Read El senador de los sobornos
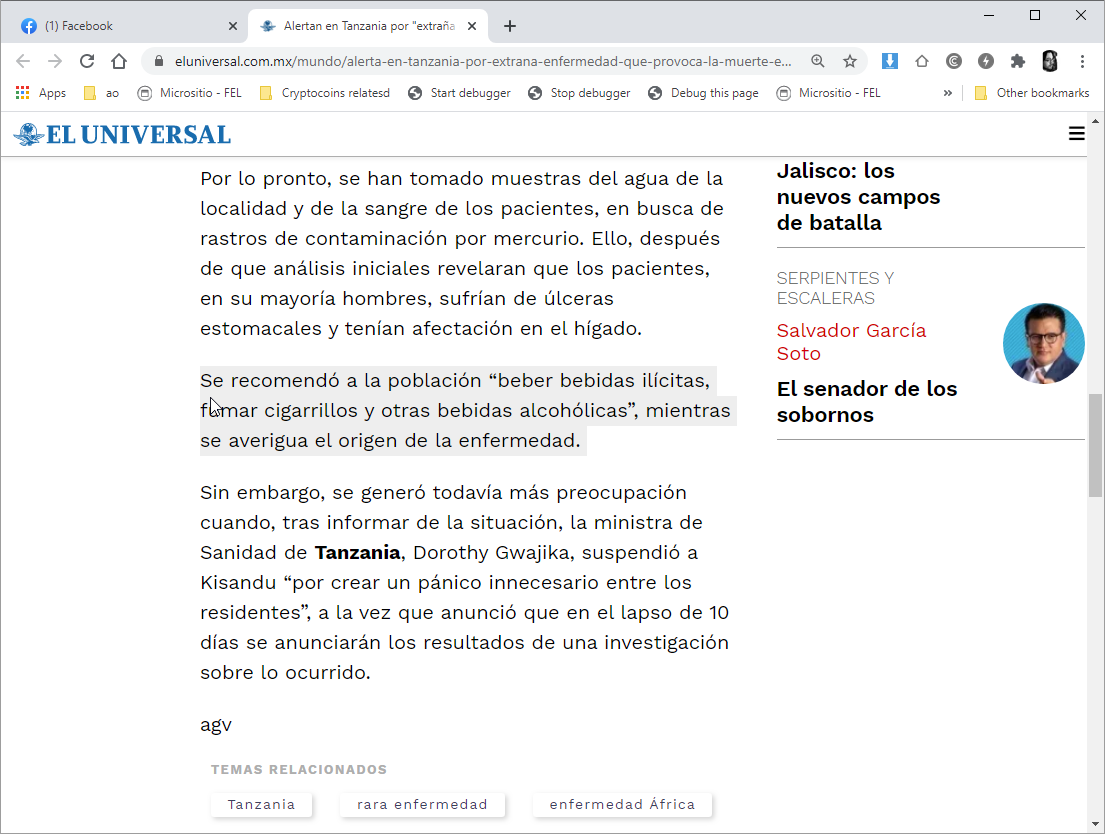This screenshot has width=1105, height=834. tap(867, 402)
